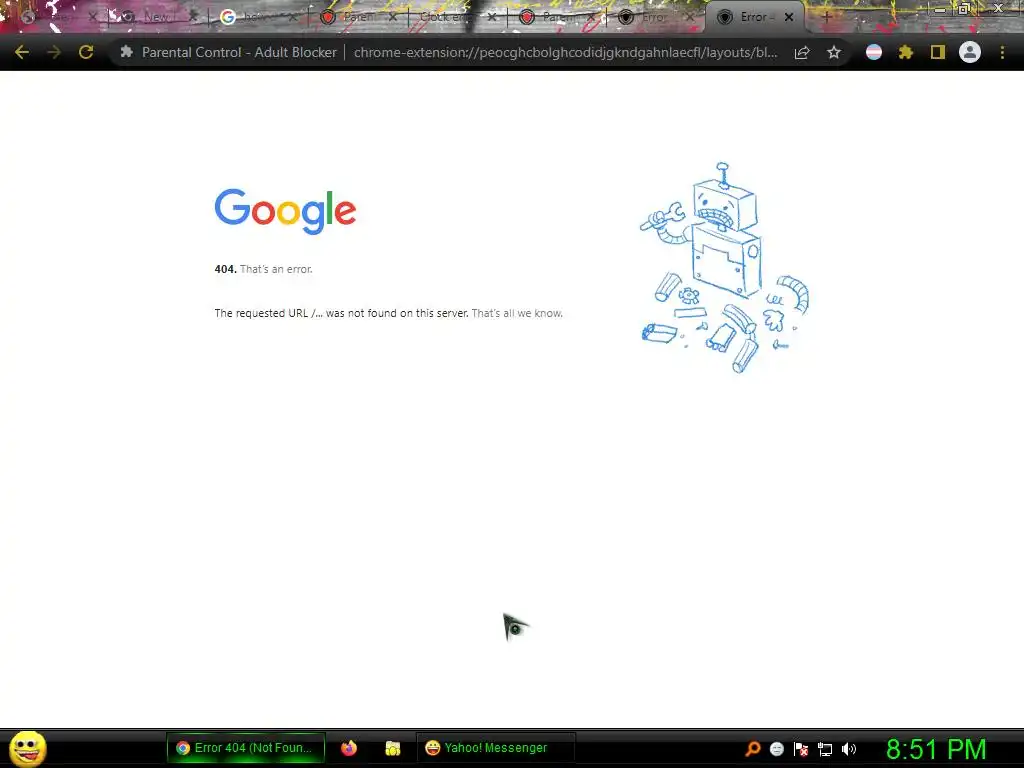The height and width of the screenshot is (768, 1024).
Task: Go back using the browser back arrow
Action: (22, 52)
